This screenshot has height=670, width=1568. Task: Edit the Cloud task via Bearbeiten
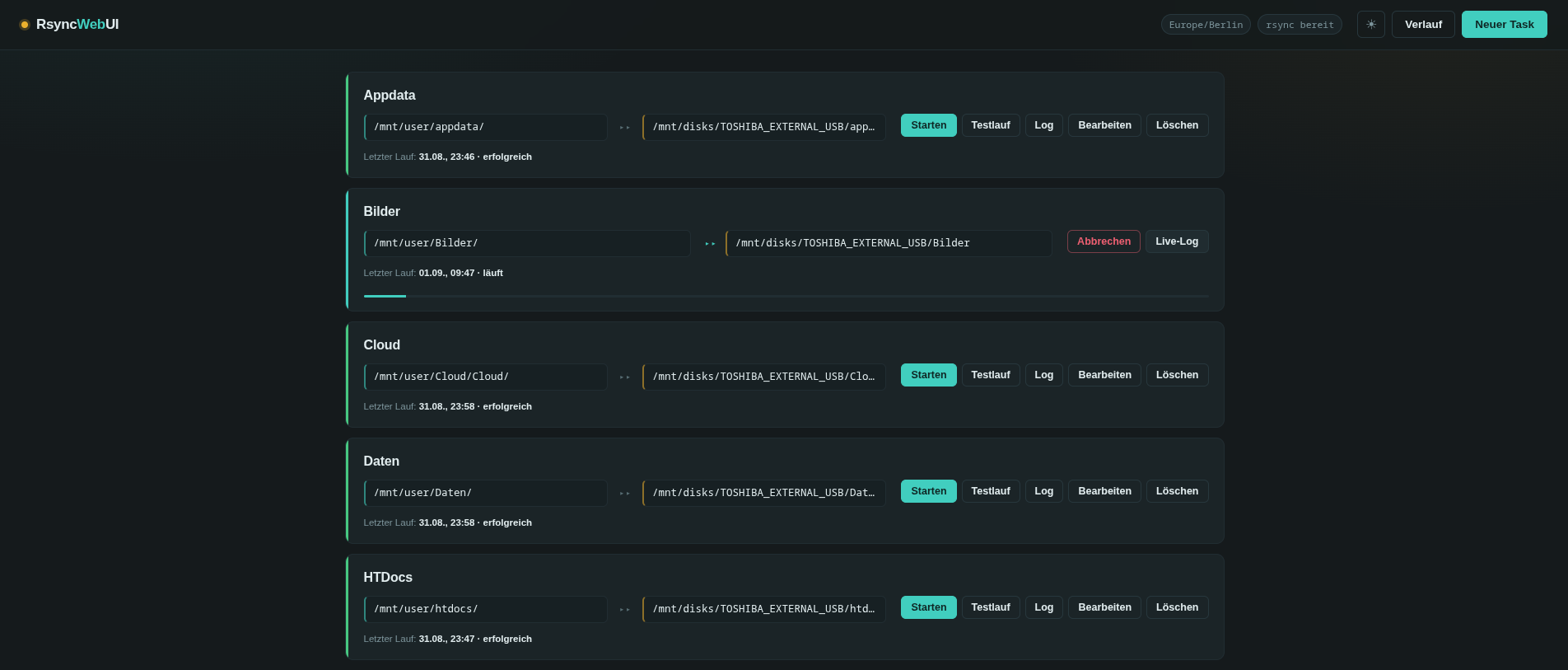coord(1104,375)
